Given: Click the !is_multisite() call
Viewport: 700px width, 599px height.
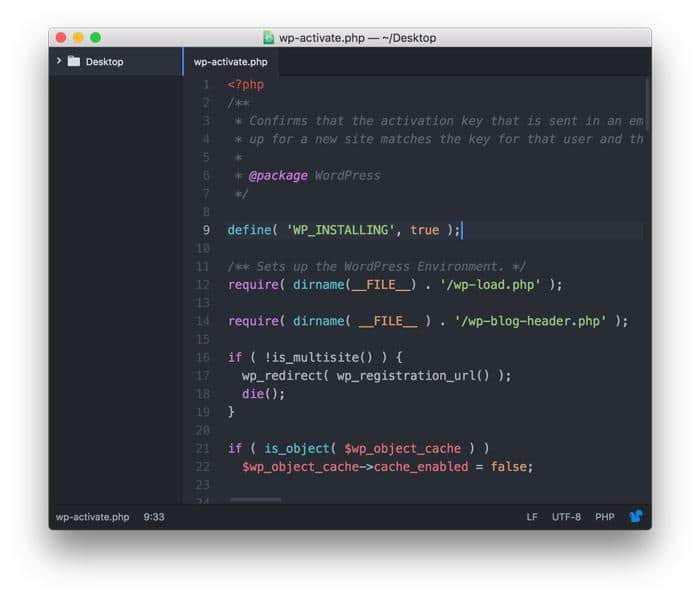Looking at the screenshot, I should [x=318, y=358].
